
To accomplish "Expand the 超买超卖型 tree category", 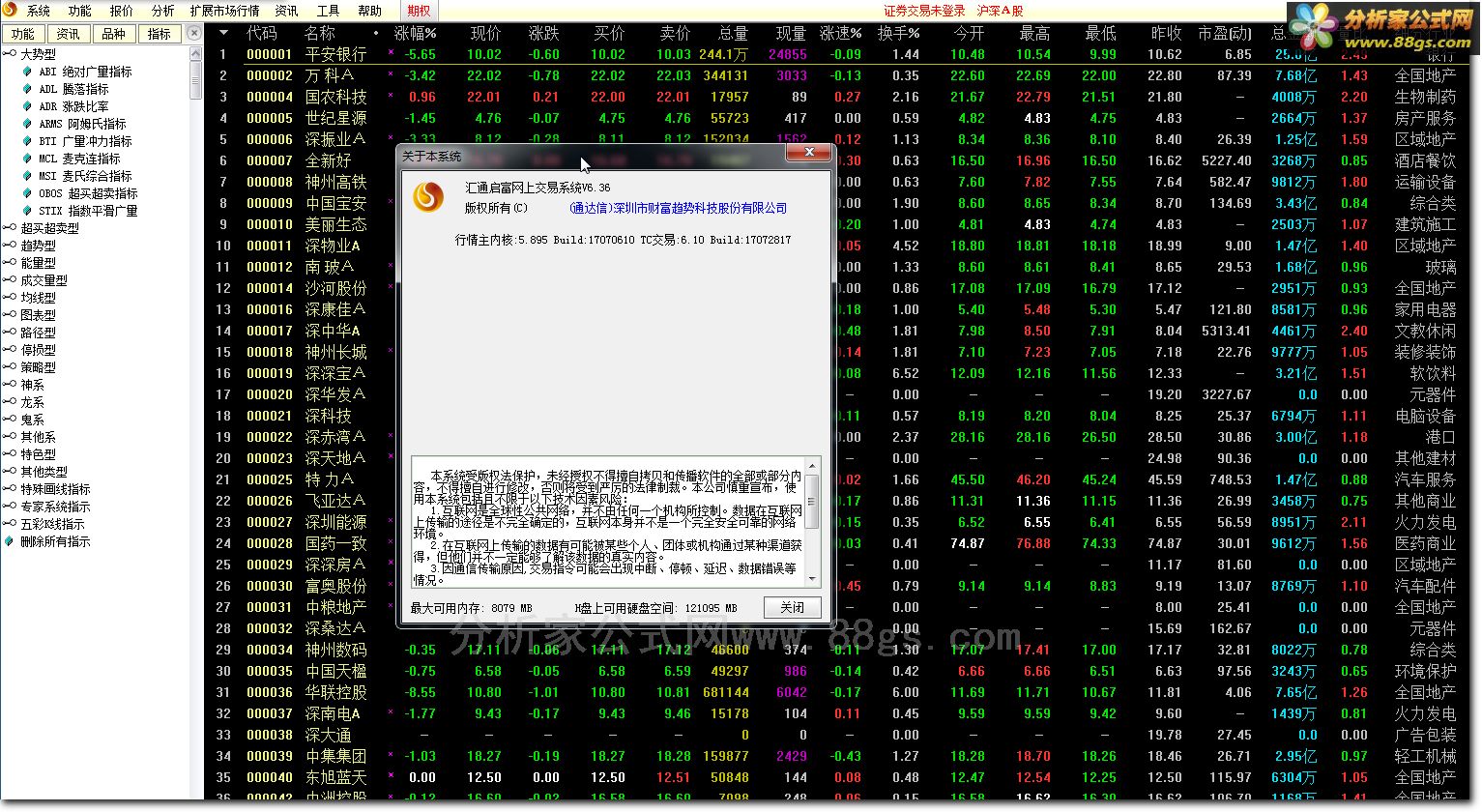I will pos(10,228).
